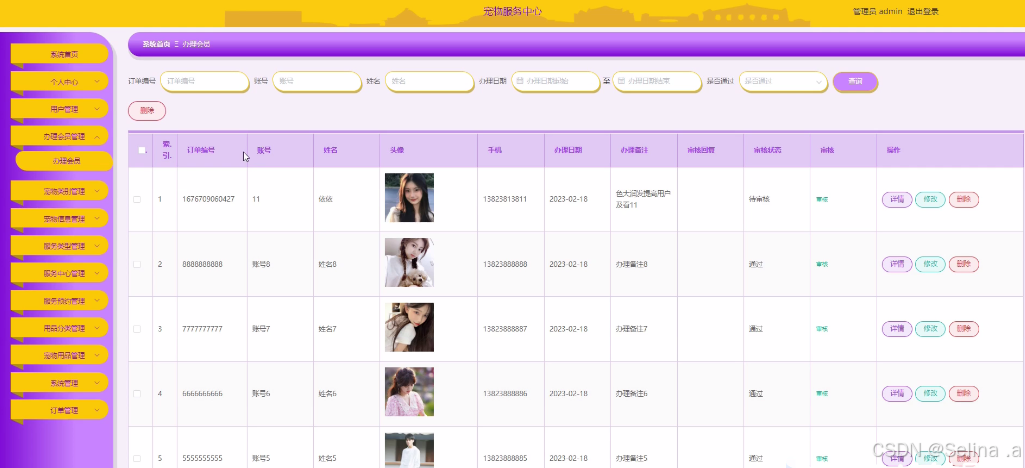Click the 办理日期 start date input

coord(556,82)
